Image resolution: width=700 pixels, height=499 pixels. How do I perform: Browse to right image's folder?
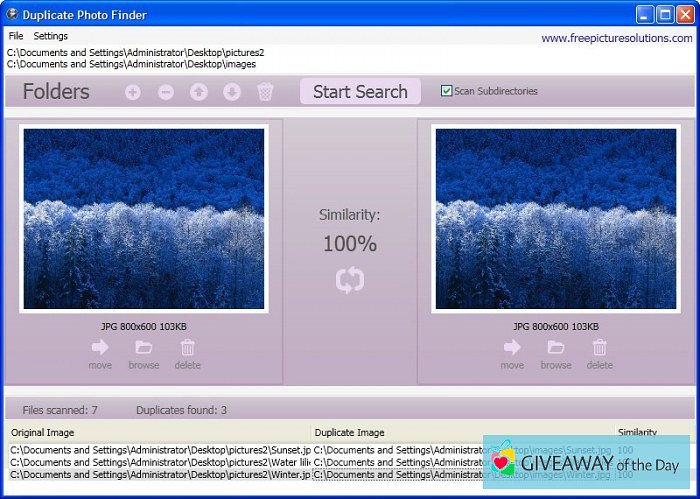(556, 353)
